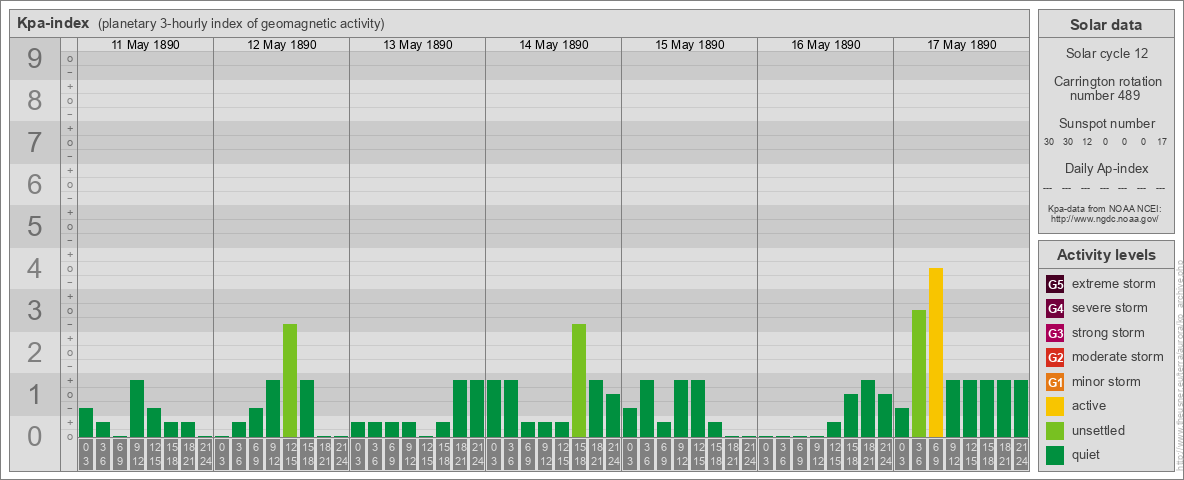Select the dark green quiet swatch

tap(1055, 454)
